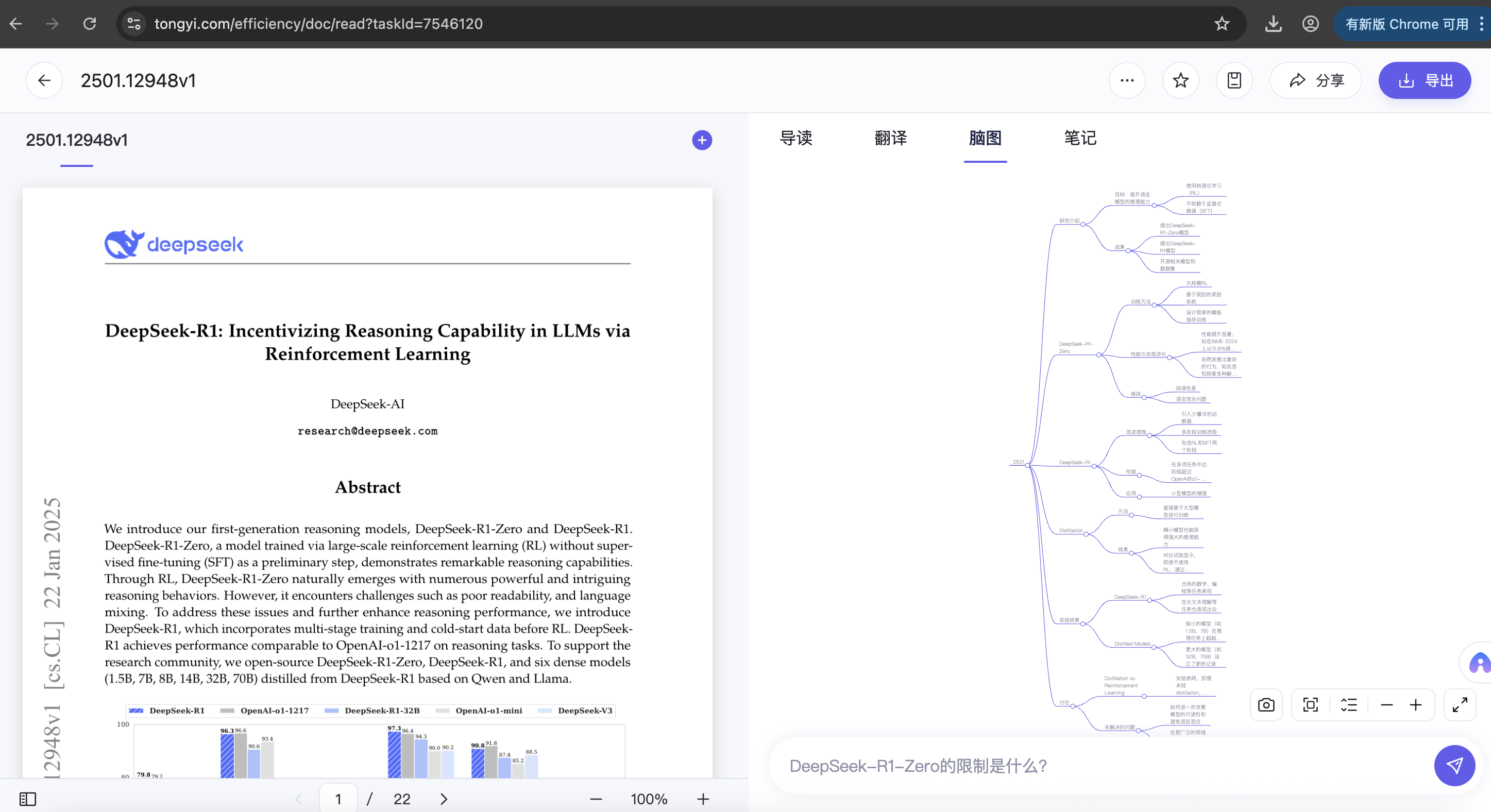Go to the previous PDF page

coord(299,799)
